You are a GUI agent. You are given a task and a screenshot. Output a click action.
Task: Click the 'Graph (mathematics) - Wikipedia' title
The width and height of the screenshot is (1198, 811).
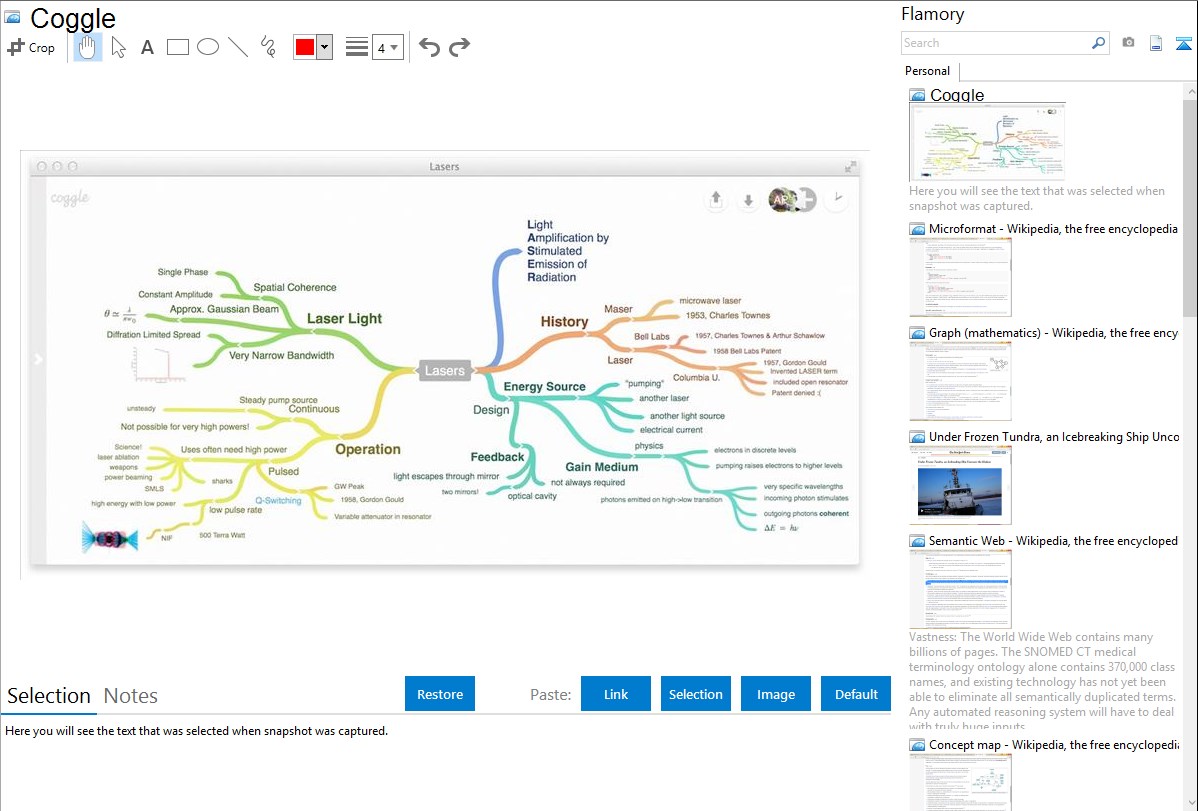coord(1053,333)
